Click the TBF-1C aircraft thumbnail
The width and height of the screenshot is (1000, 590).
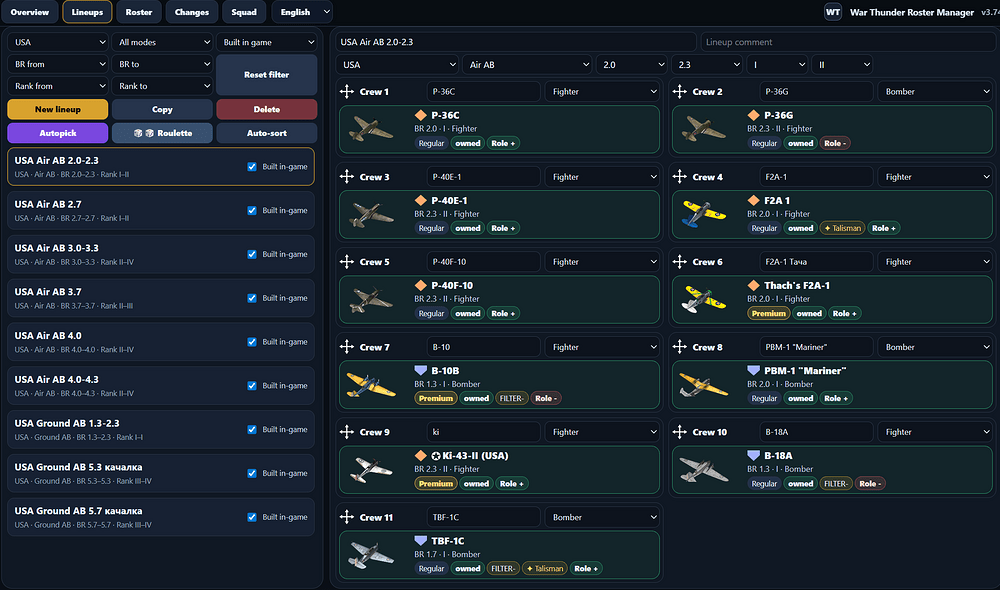pos(371,555)
